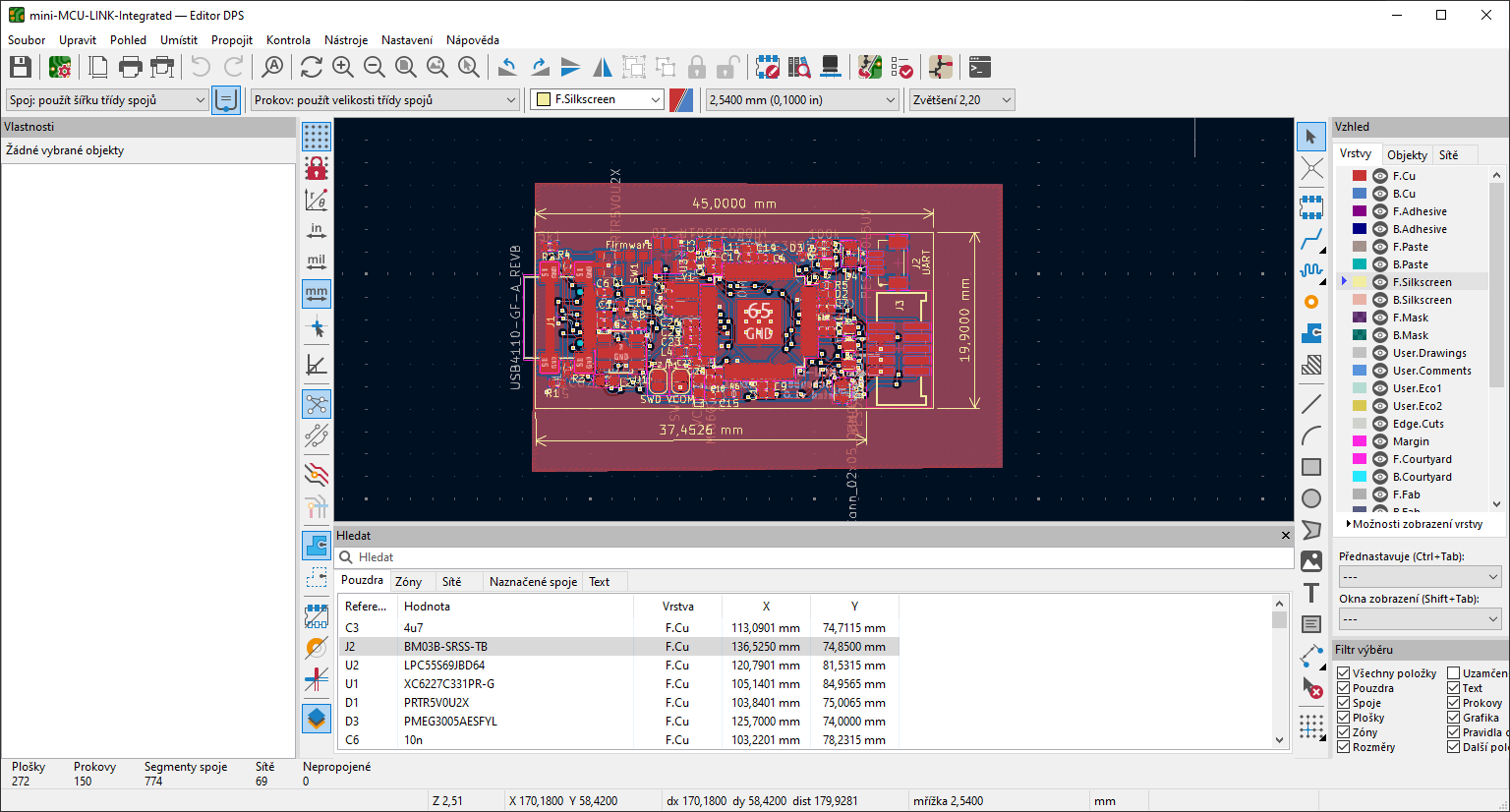
Task: Select the Route Track tool
Action: click(1311, 239)
